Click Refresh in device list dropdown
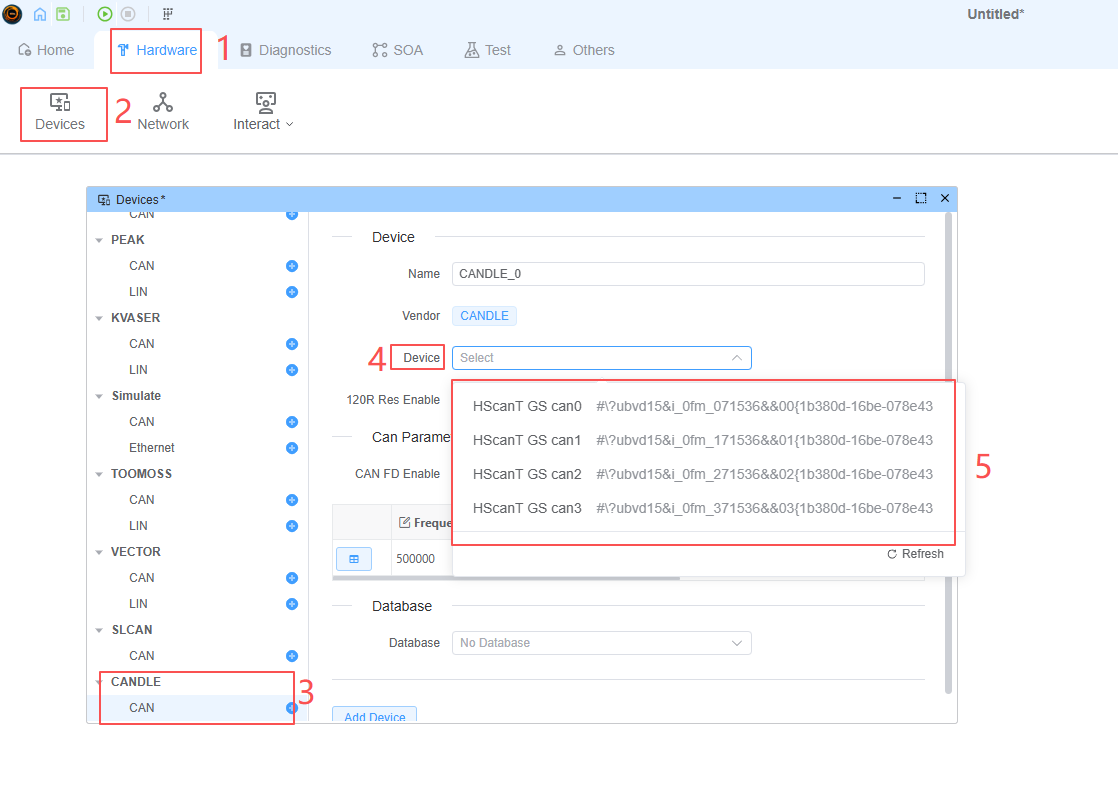1118x803 pixels. (x=915, y=554)
